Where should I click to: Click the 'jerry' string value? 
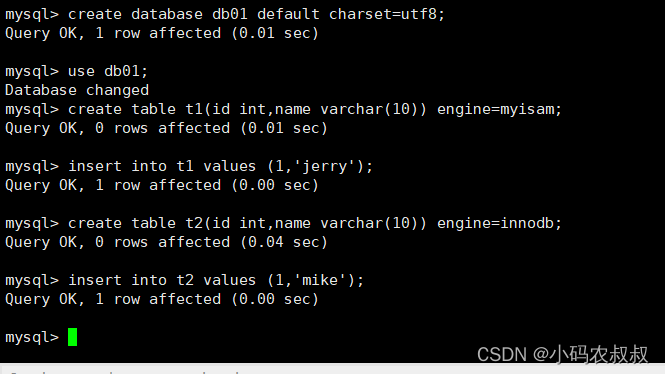pyautogui.click(x=324, y=166)
